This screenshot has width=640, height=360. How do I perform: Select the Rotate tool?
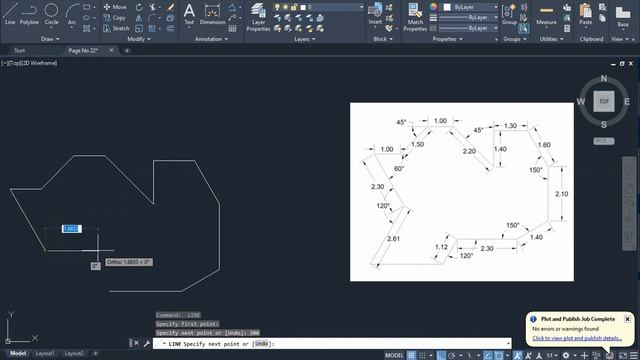point(139,7)
